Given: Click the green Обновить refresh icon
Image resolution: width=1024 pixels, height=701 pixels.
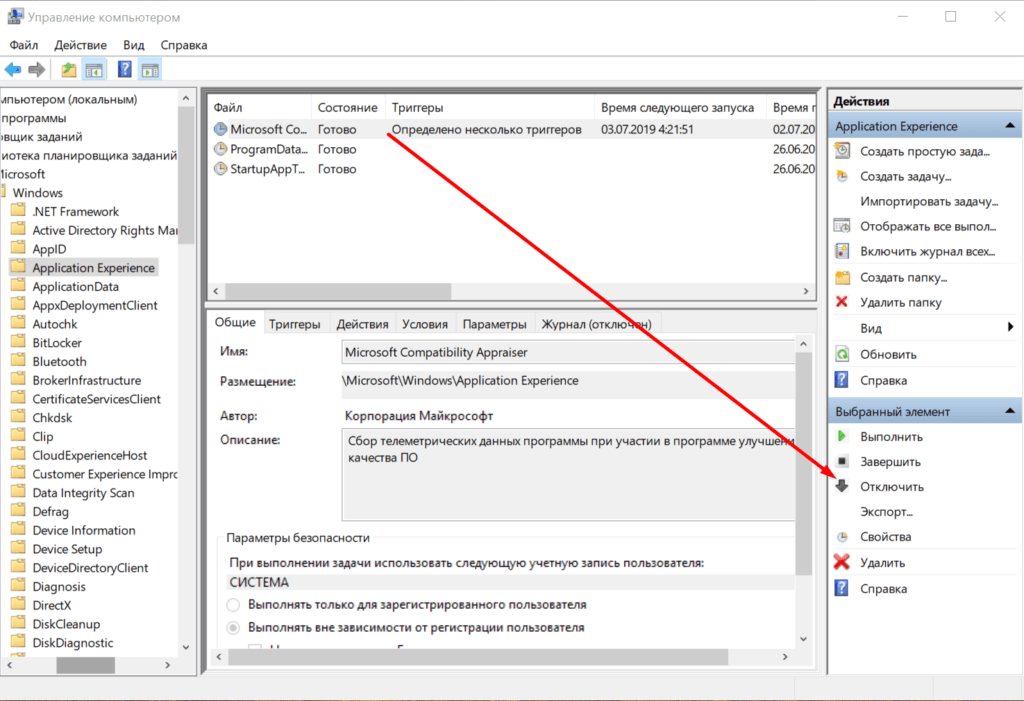Looking at the screenshot, I should tap(842, 354).
